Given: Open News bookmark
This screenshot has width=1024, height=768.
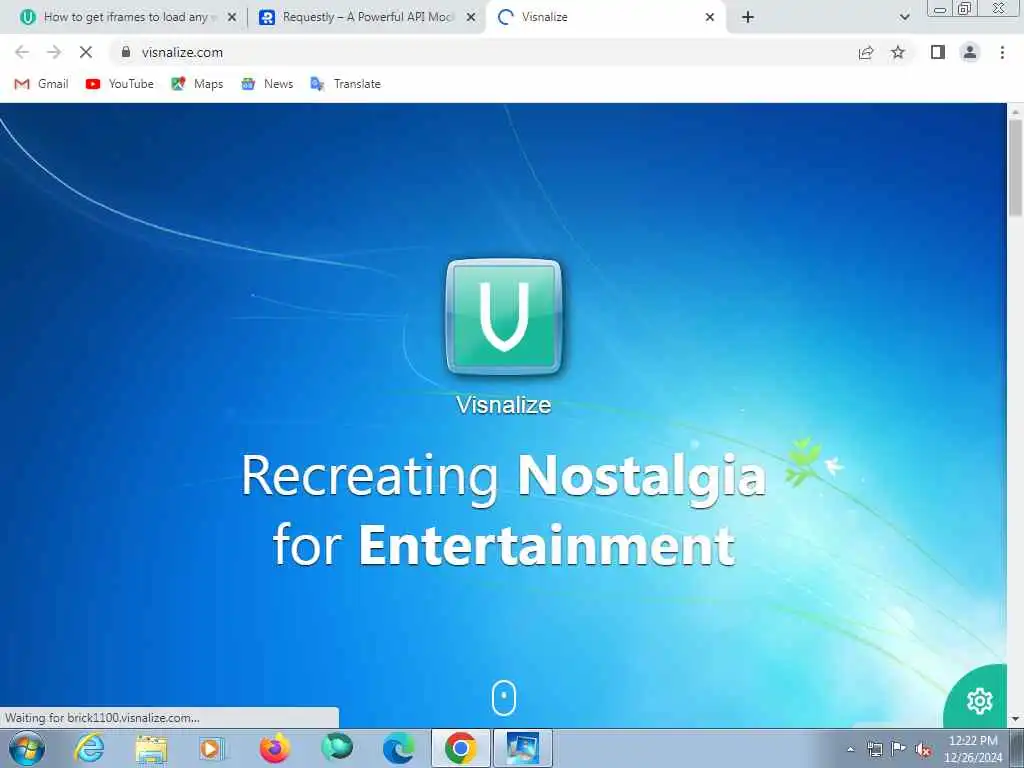Looking at the screenshot, I should point(267,84).
